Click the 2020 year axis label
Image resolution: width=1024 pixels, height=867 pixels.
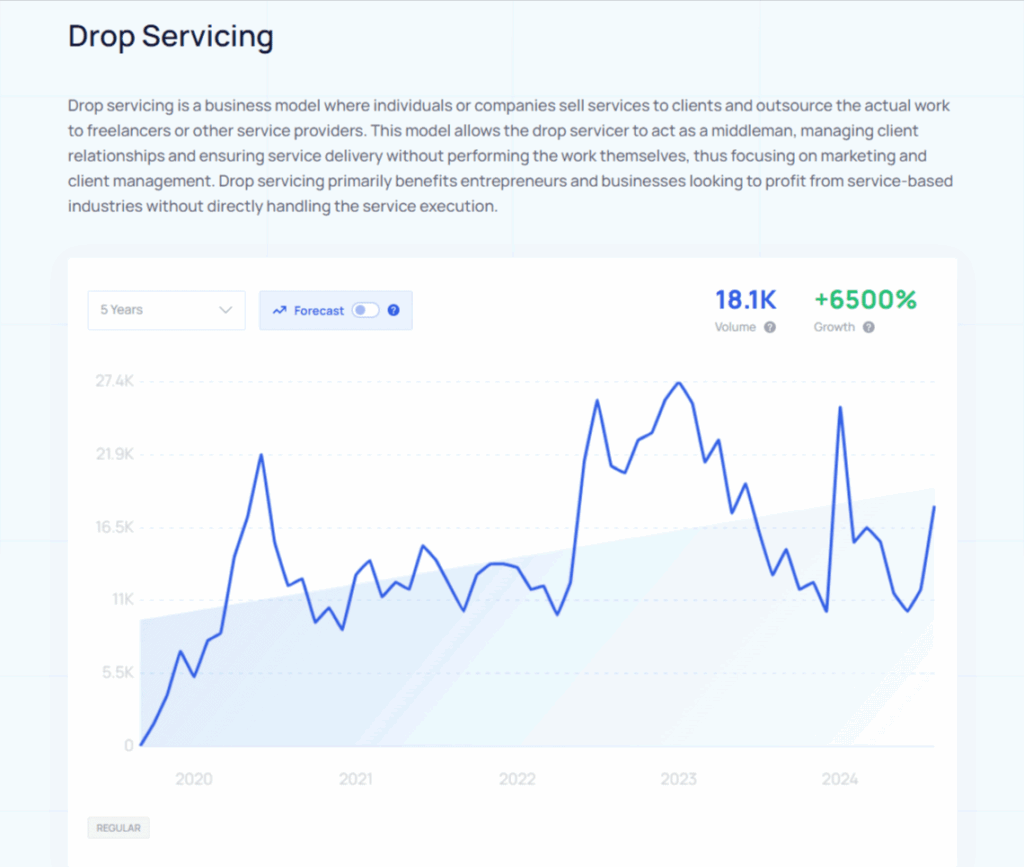[195, 779]
